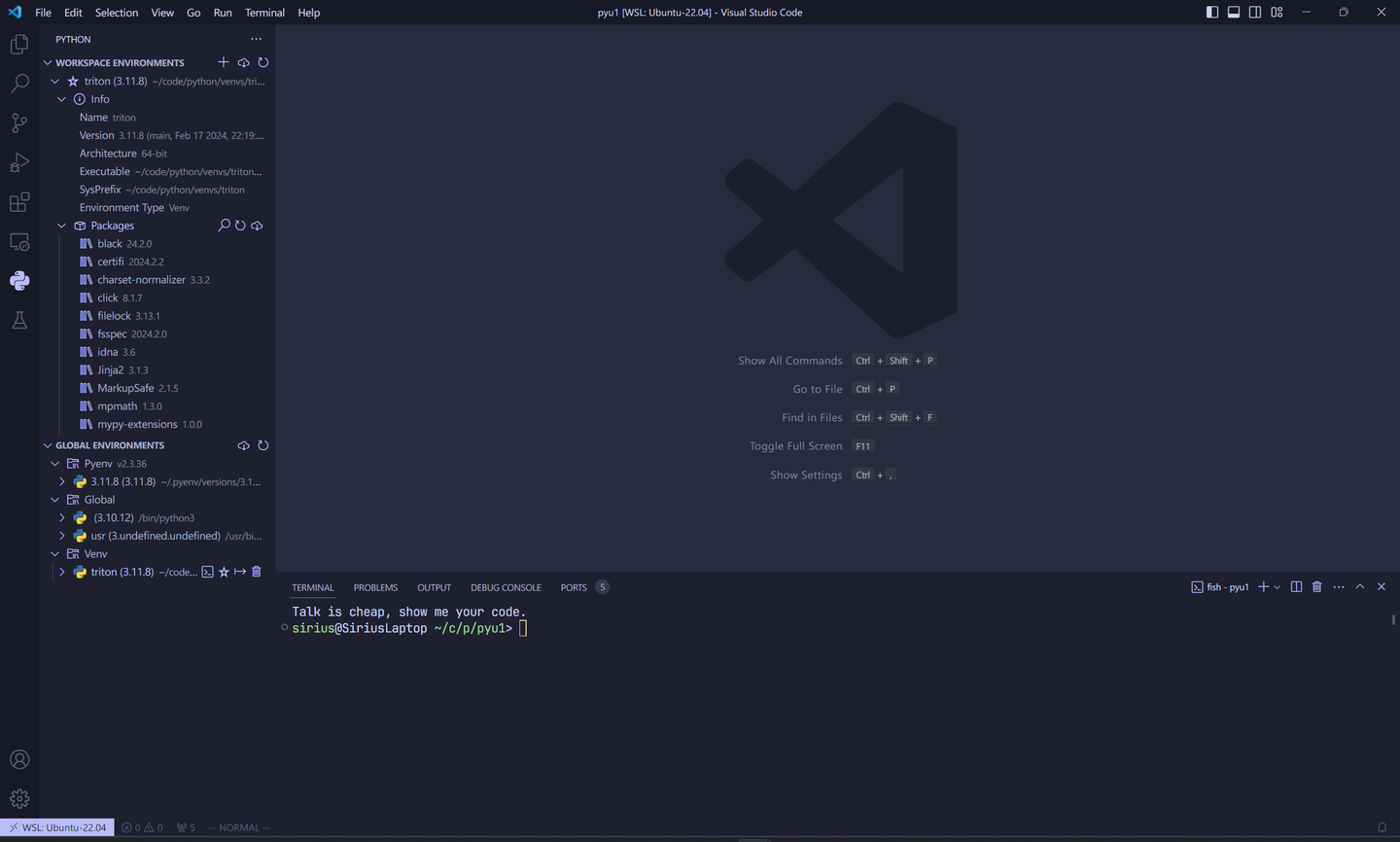Open the Run and Debug view
Image resolution: width=1400 pixels, height=842 pixels.
(19, 162)
